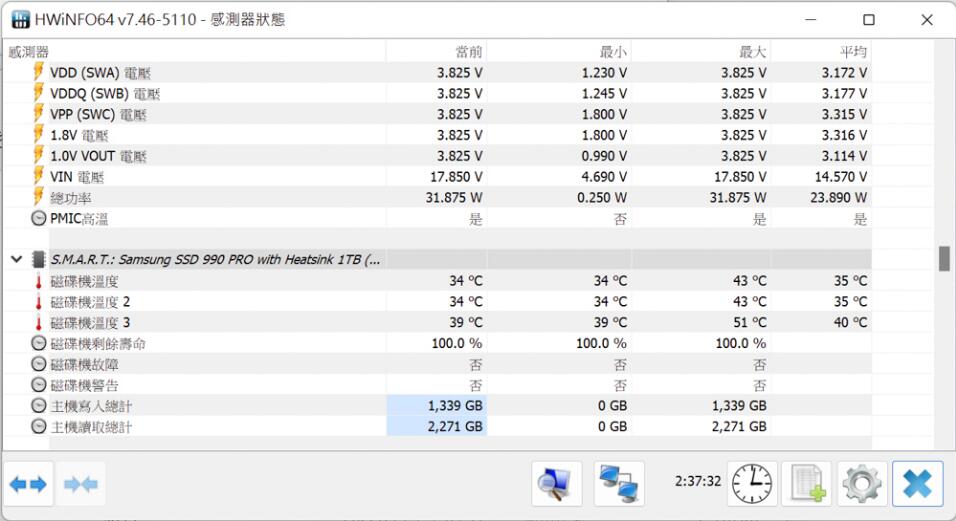Select the 主機寫入總計 row label
This screenshot has height=521, width=956.
(91, 406)
